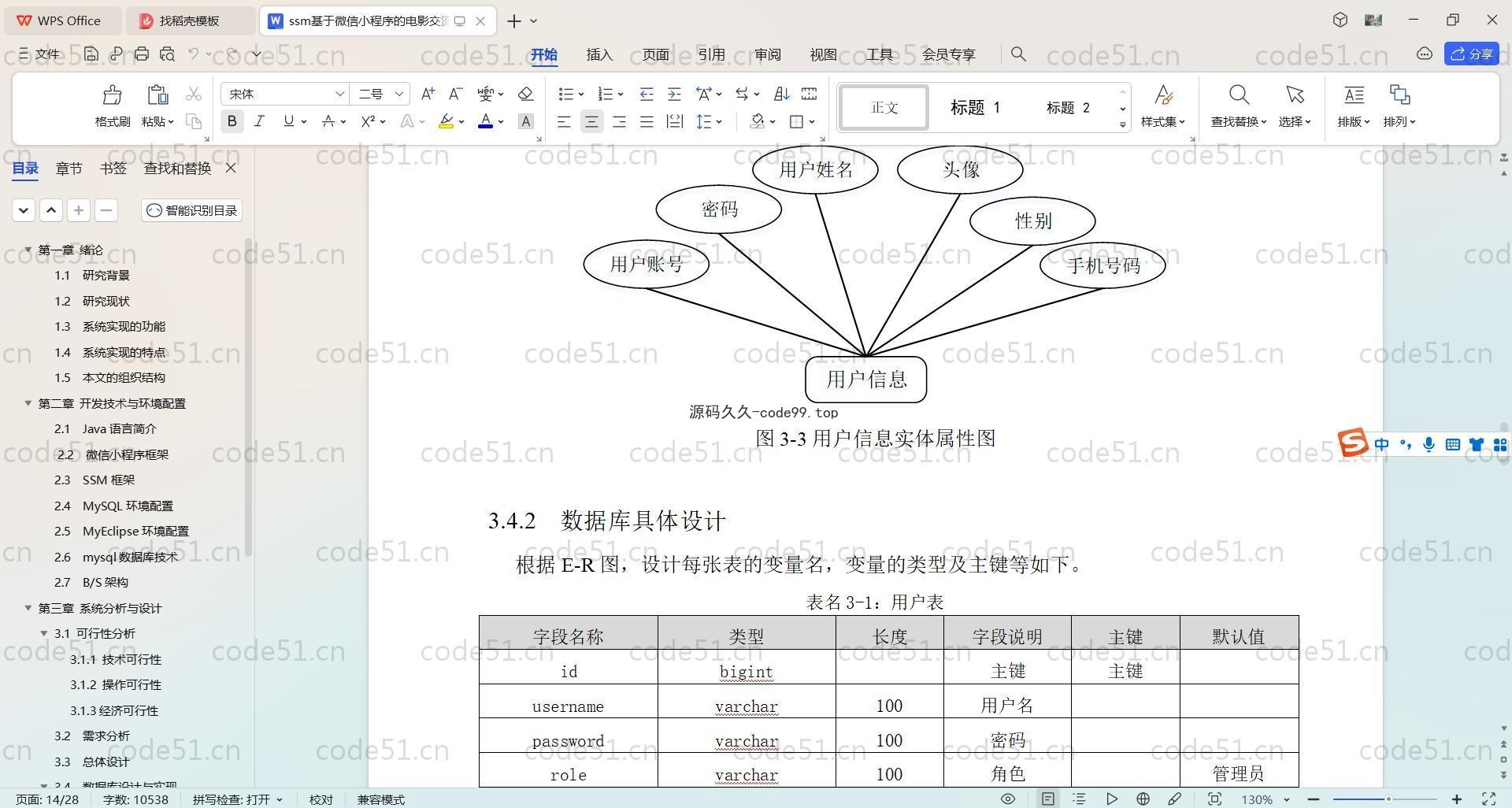Screen dimensions: 1512x808
Task: Click the Format Painter icon
Action: click(x=112, y=96)
